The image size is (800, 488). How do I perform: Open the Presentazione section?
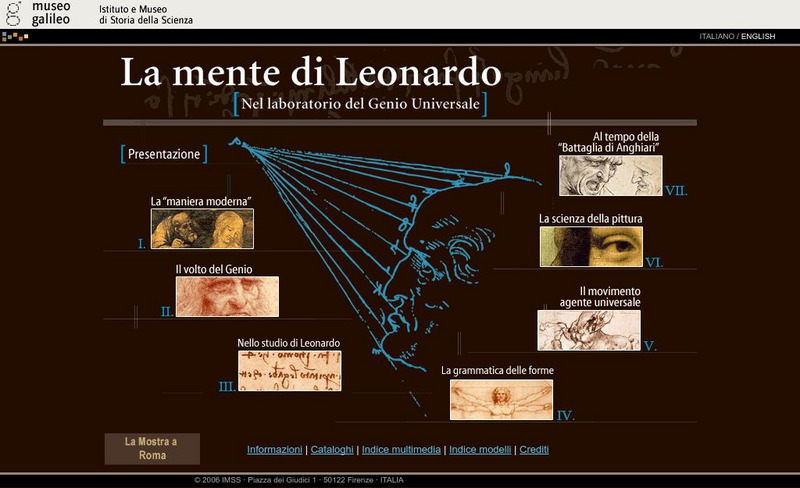click(164, 154)
